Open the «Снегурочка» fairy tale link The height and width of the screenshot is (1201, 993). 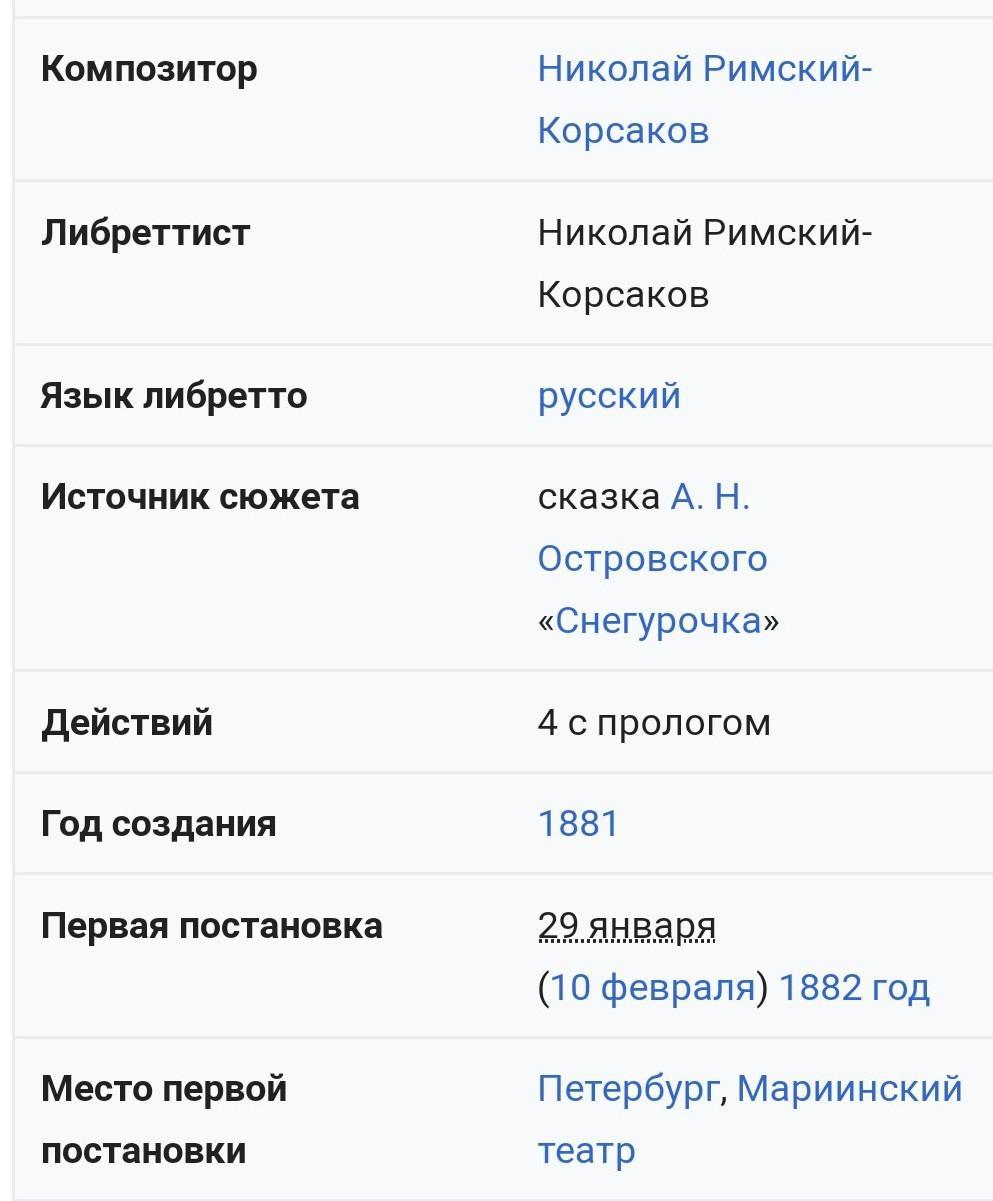point(659,620)
